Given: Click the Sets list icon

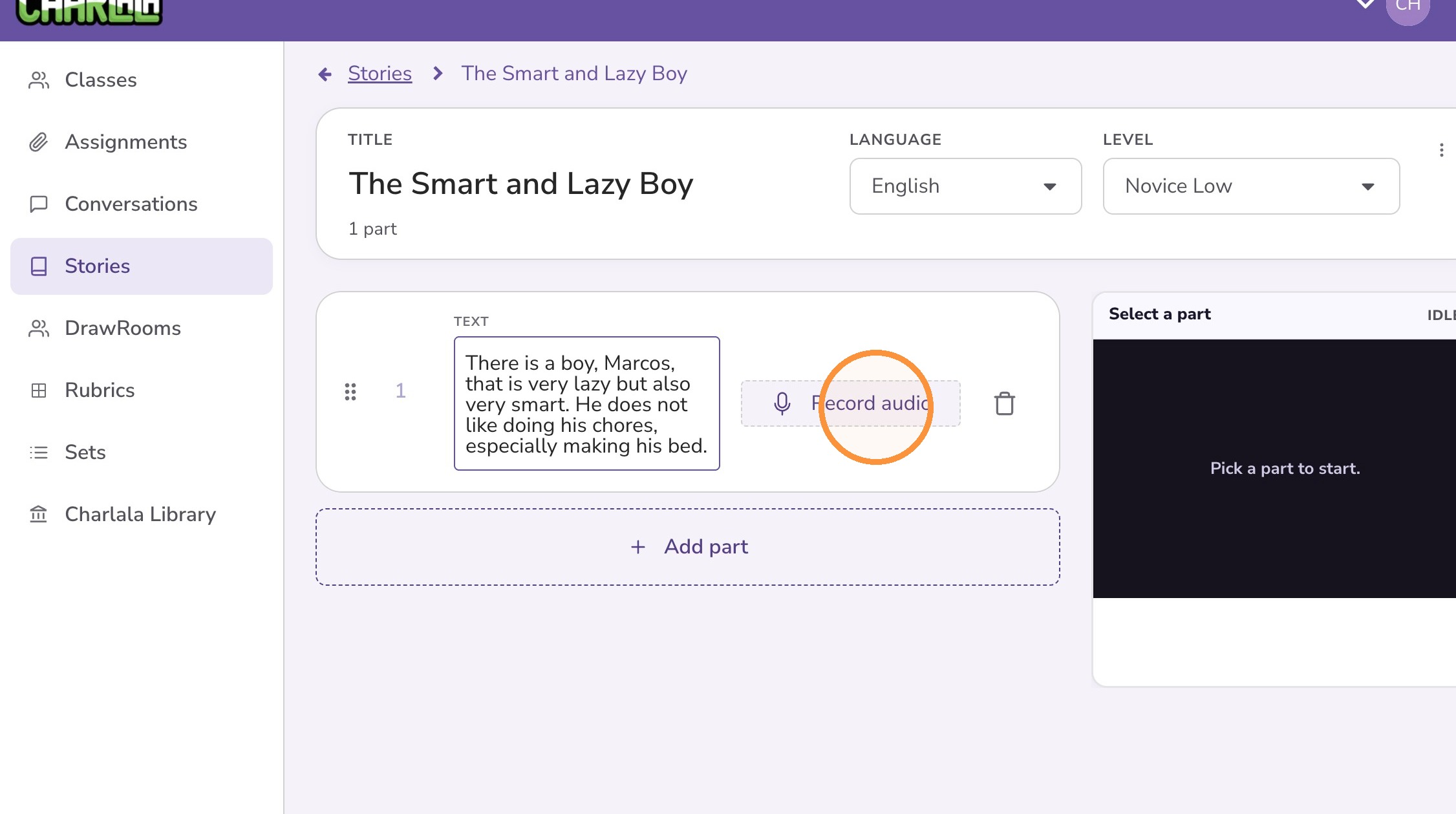Looking at the screenshot, I should (39, 453).
